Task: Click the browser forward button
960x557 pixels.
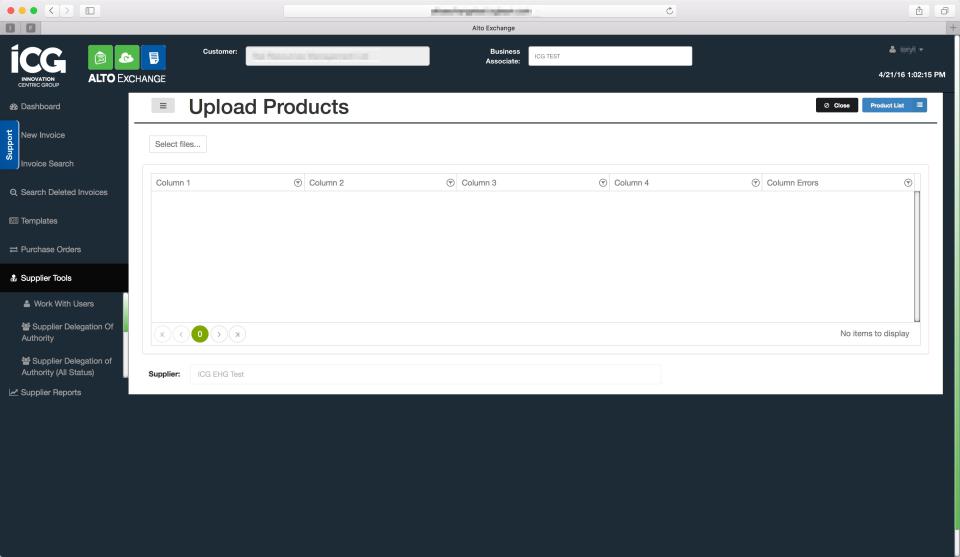Action: (67, 10)
